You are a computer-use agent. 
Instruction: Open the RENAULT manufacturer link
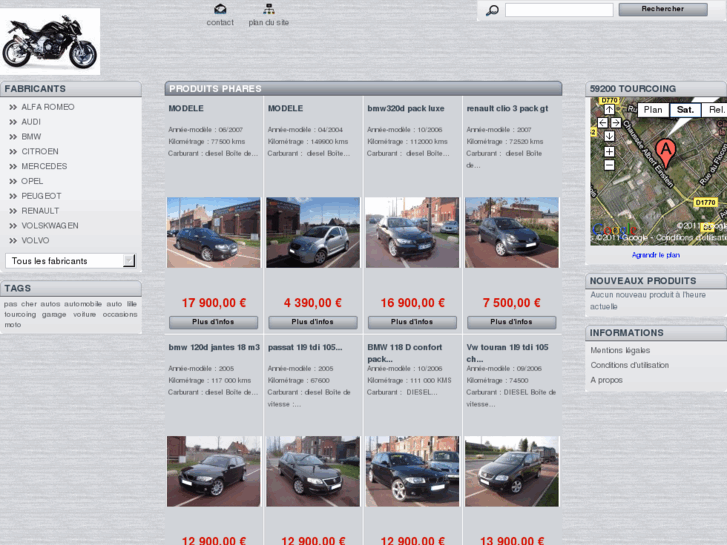[40, 211]
